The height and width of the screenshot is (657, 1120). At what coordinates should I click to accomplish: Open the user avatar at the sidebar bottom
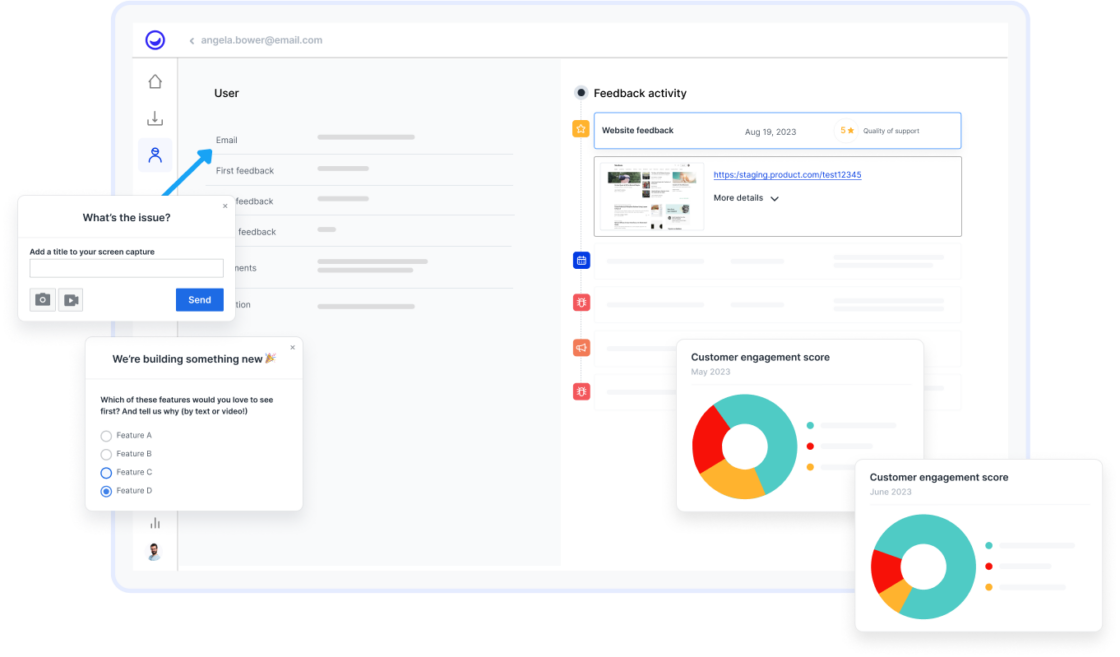[155, 550]
